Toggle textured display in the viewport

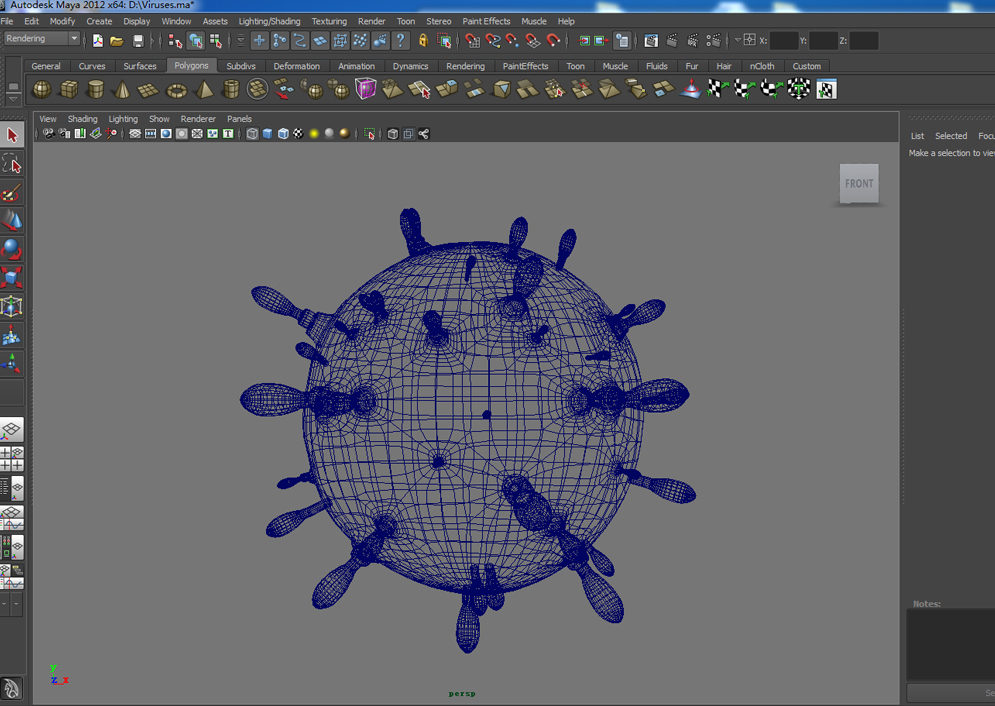[296, 132]
